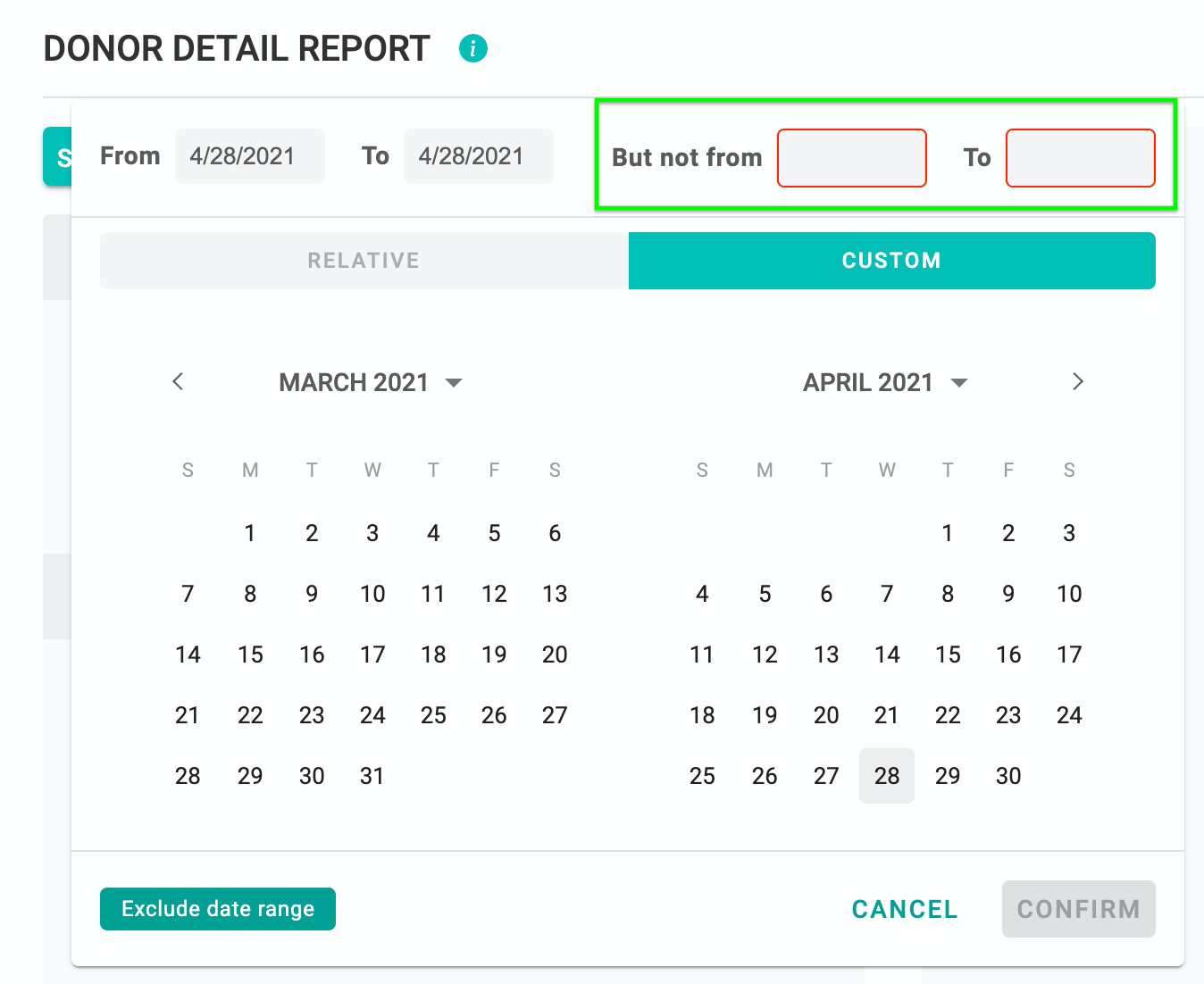The height and width of the screenshot is (984, 1204).
Task: Choose April 30 in the calendar
Action: coord(1008,776)
